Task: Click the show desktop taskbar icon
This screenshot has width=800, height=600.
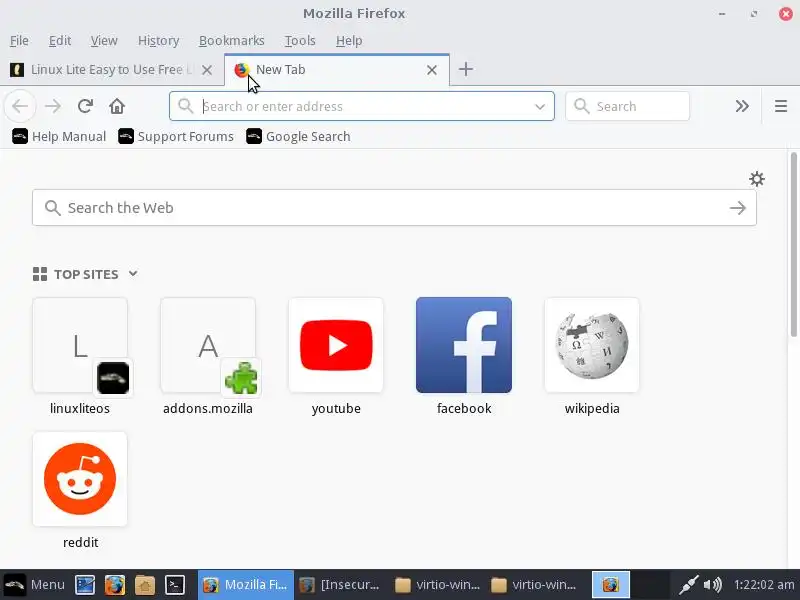Action: [85, 585]
